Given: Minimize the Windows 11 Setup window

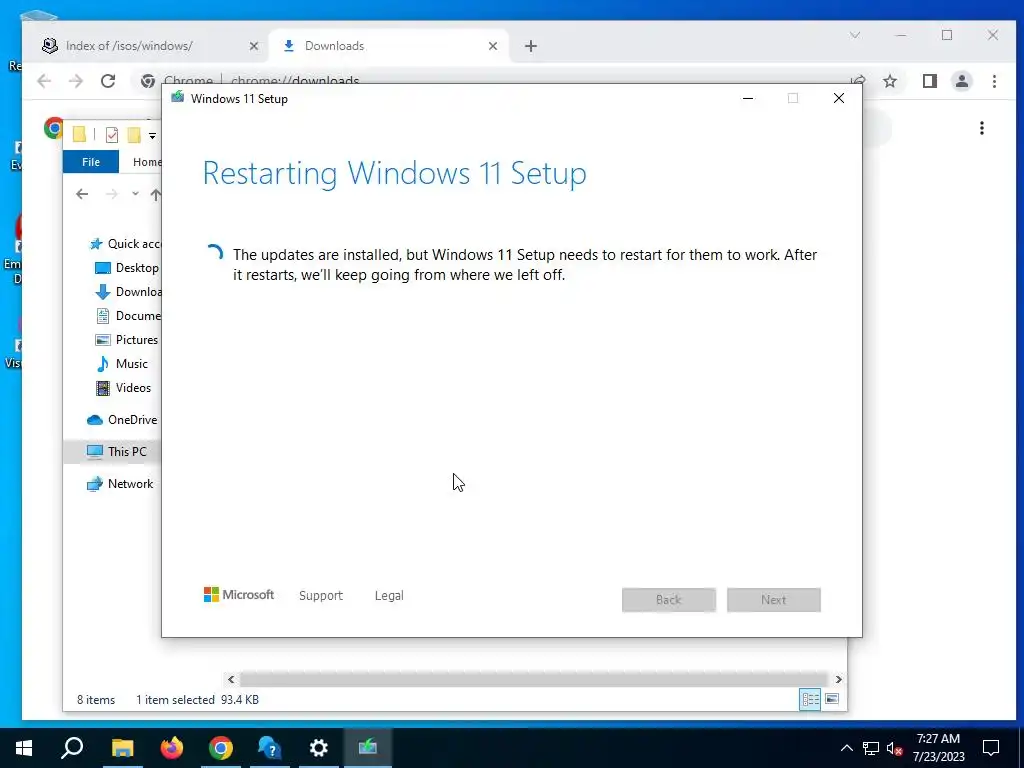Looking at the screenshot, I should 748,99.
